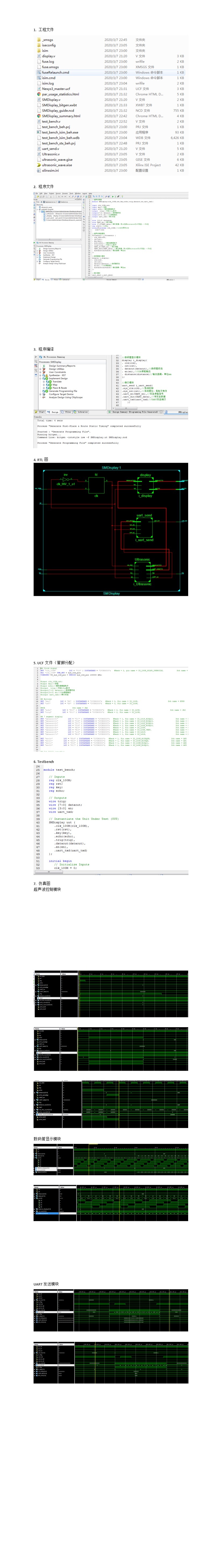Screen dimensions: 222x1568
Task: Select the Place & Route process step
Action: pos(60,388)
